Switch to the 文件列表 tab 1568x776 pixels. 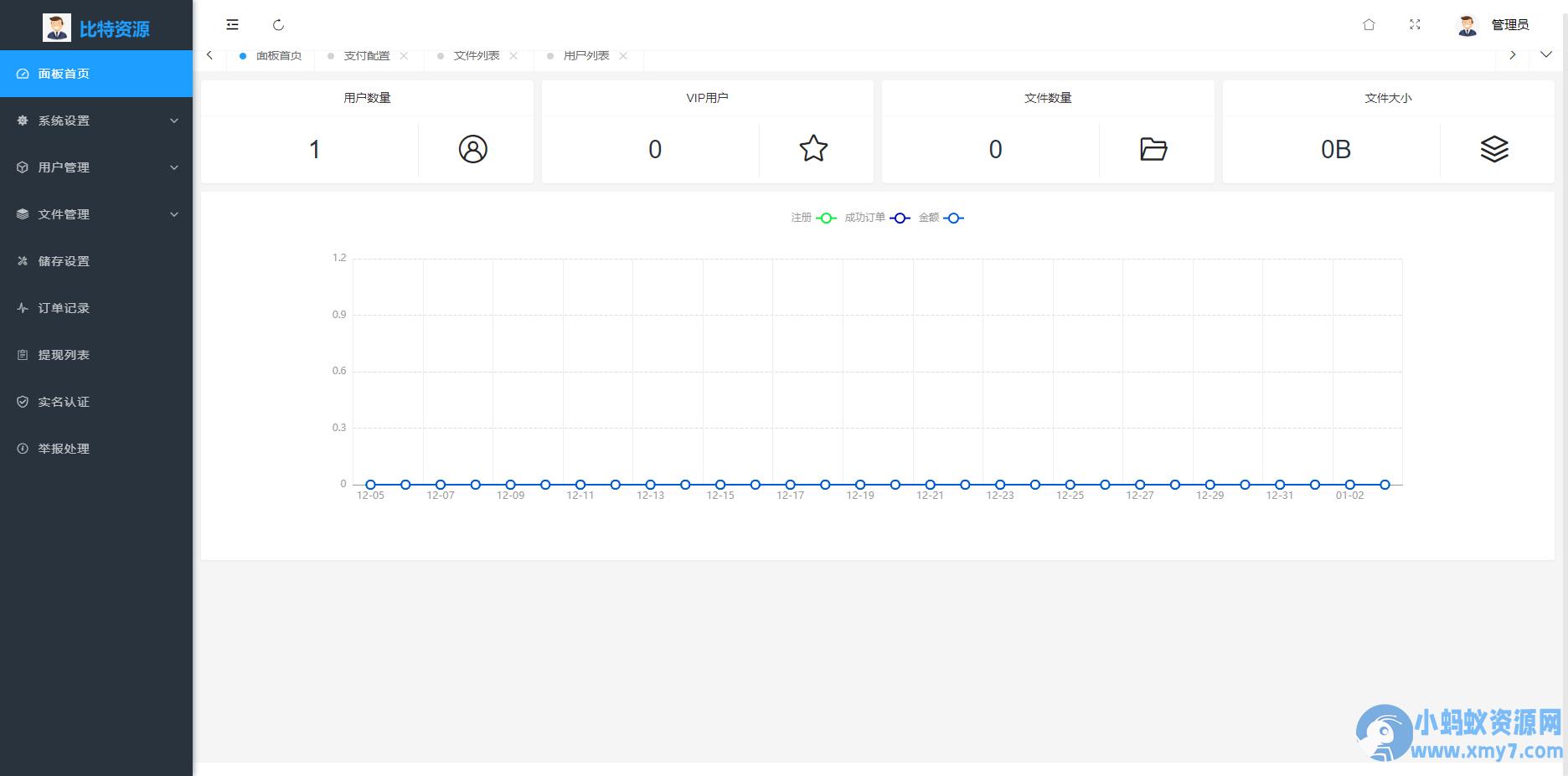coord(477,56)
